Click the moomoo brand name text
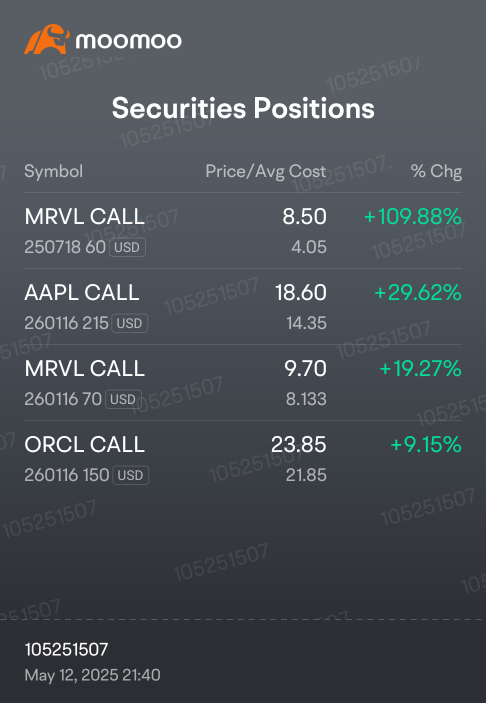Viewport: 486px width, 703px height. (x=129, y=41)
